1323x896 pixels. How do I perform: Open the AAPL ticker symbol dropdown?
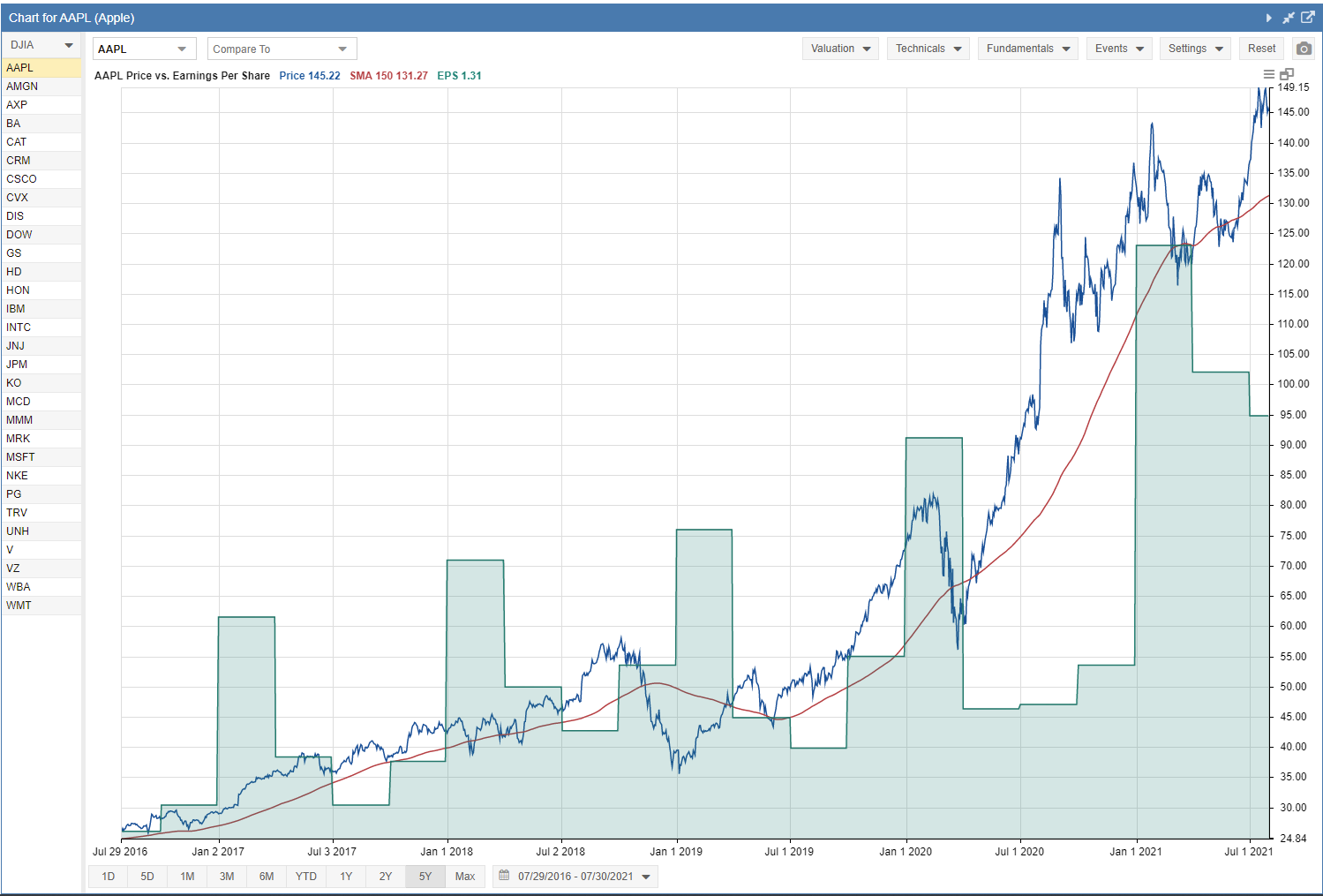pos(144,49)
